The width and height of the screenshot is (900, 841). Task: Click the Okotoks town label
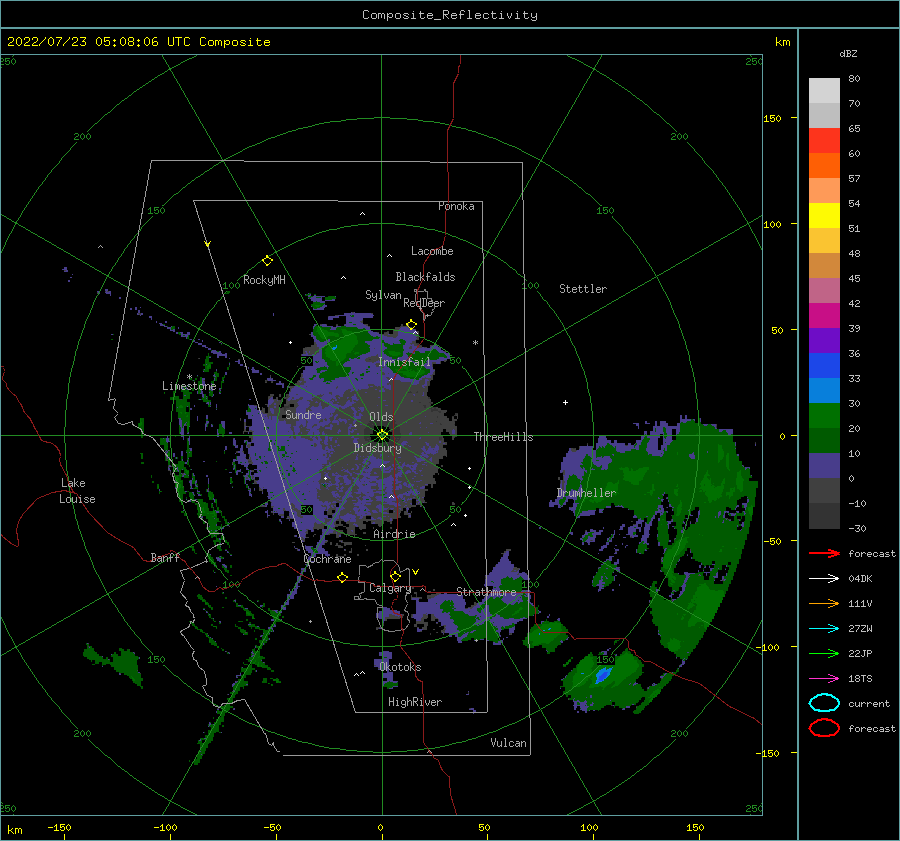pyautogui.click(x=400, y=667)
